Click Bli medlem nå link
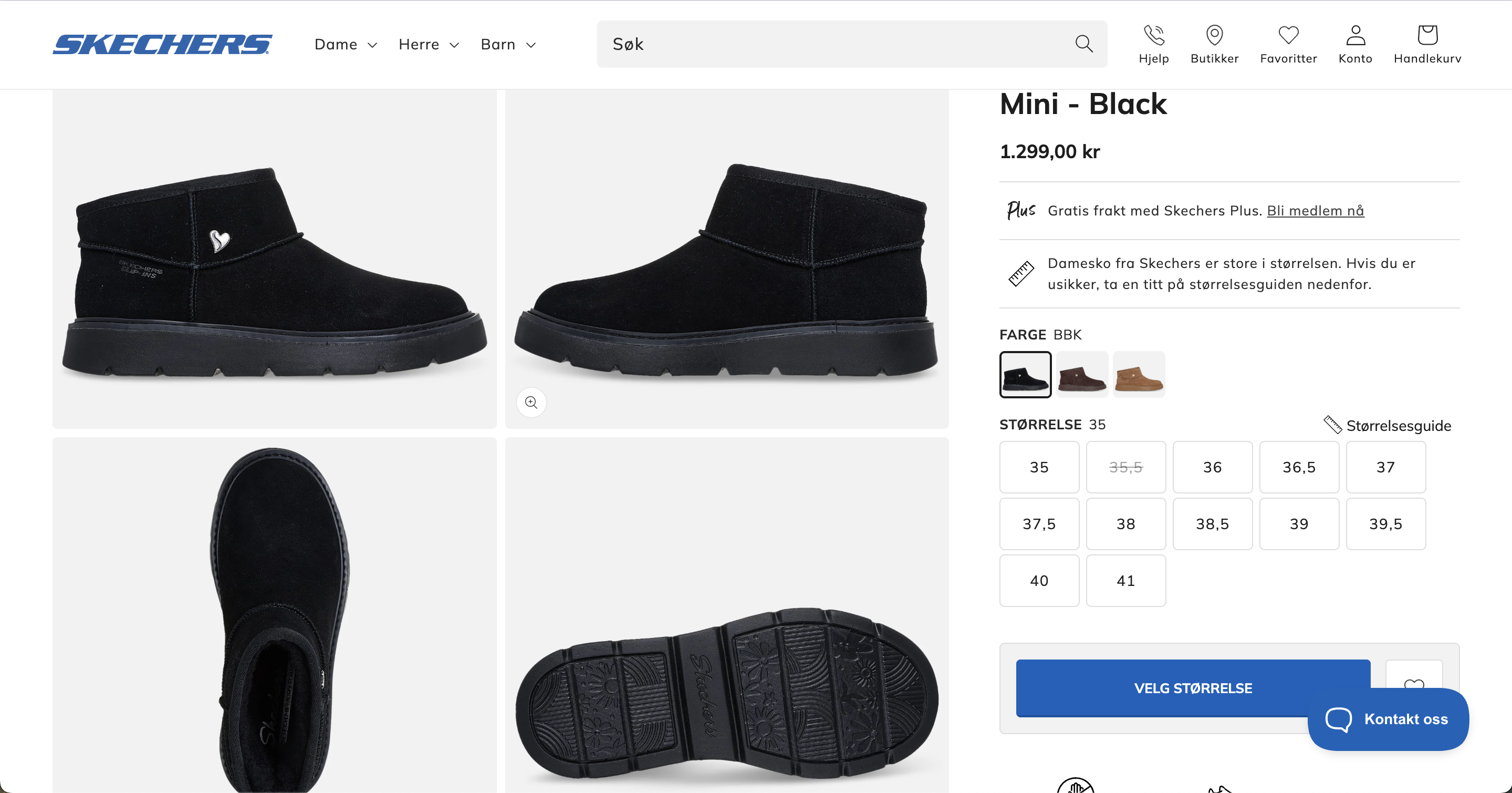This screenshot has width=1512, height=793. coord(1315,211)
